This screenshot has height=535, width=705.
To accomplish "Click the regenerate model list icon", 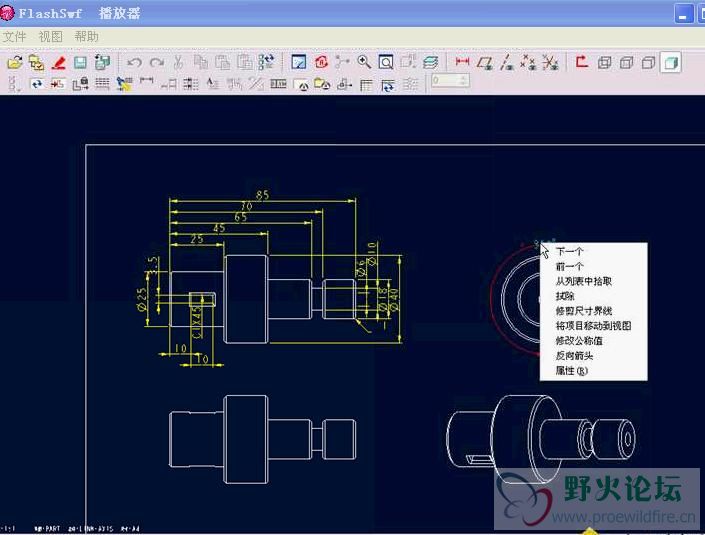I will click(x=267, y=62).
